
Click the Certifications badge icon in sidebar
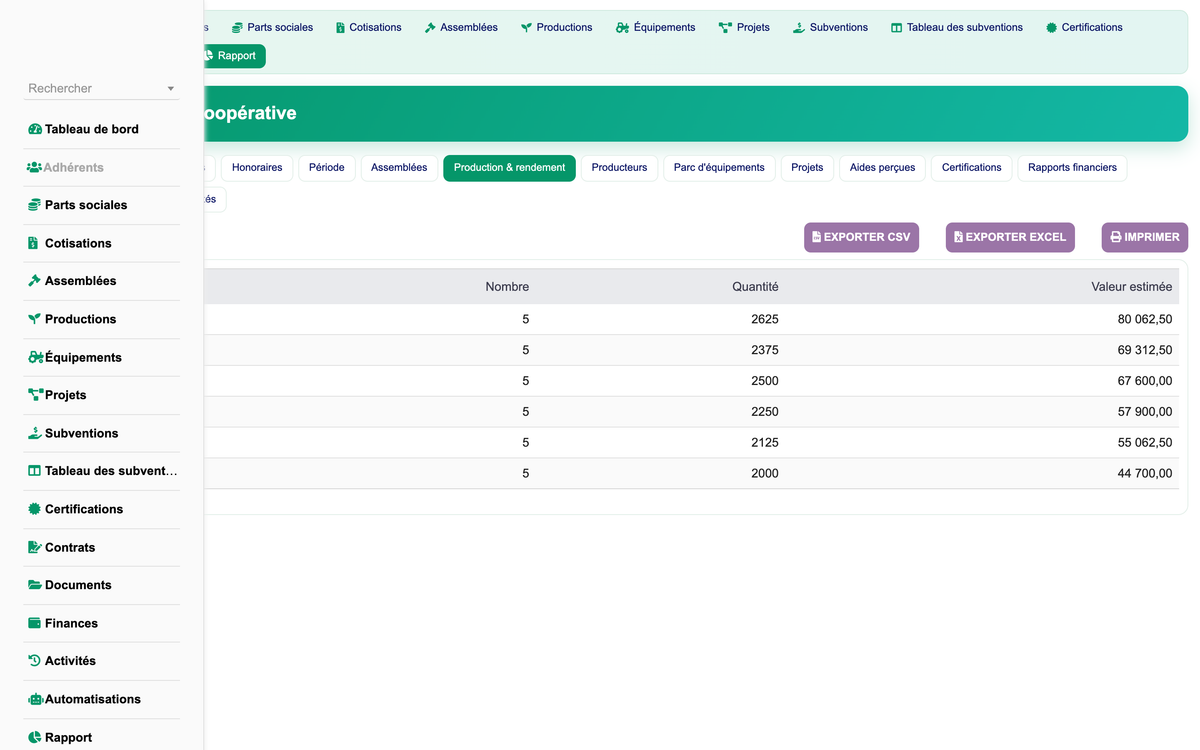click(x=35, y=509)
